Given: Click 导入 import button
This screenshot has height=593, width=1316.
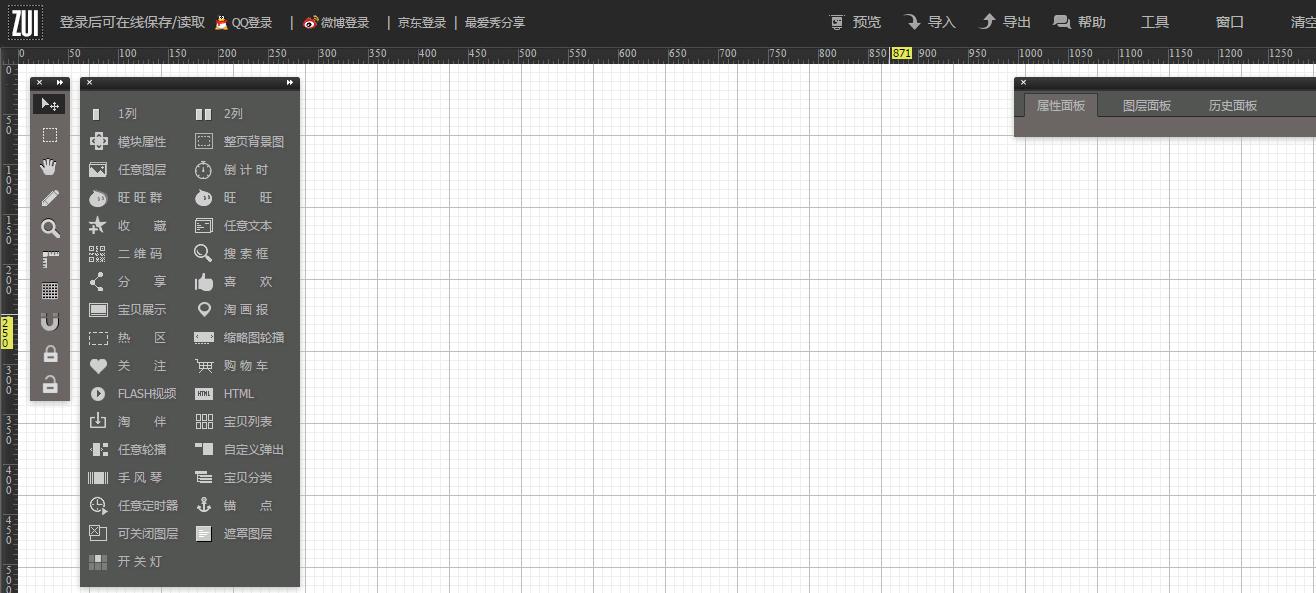Looking at the screenshot, I should point(930,22).
